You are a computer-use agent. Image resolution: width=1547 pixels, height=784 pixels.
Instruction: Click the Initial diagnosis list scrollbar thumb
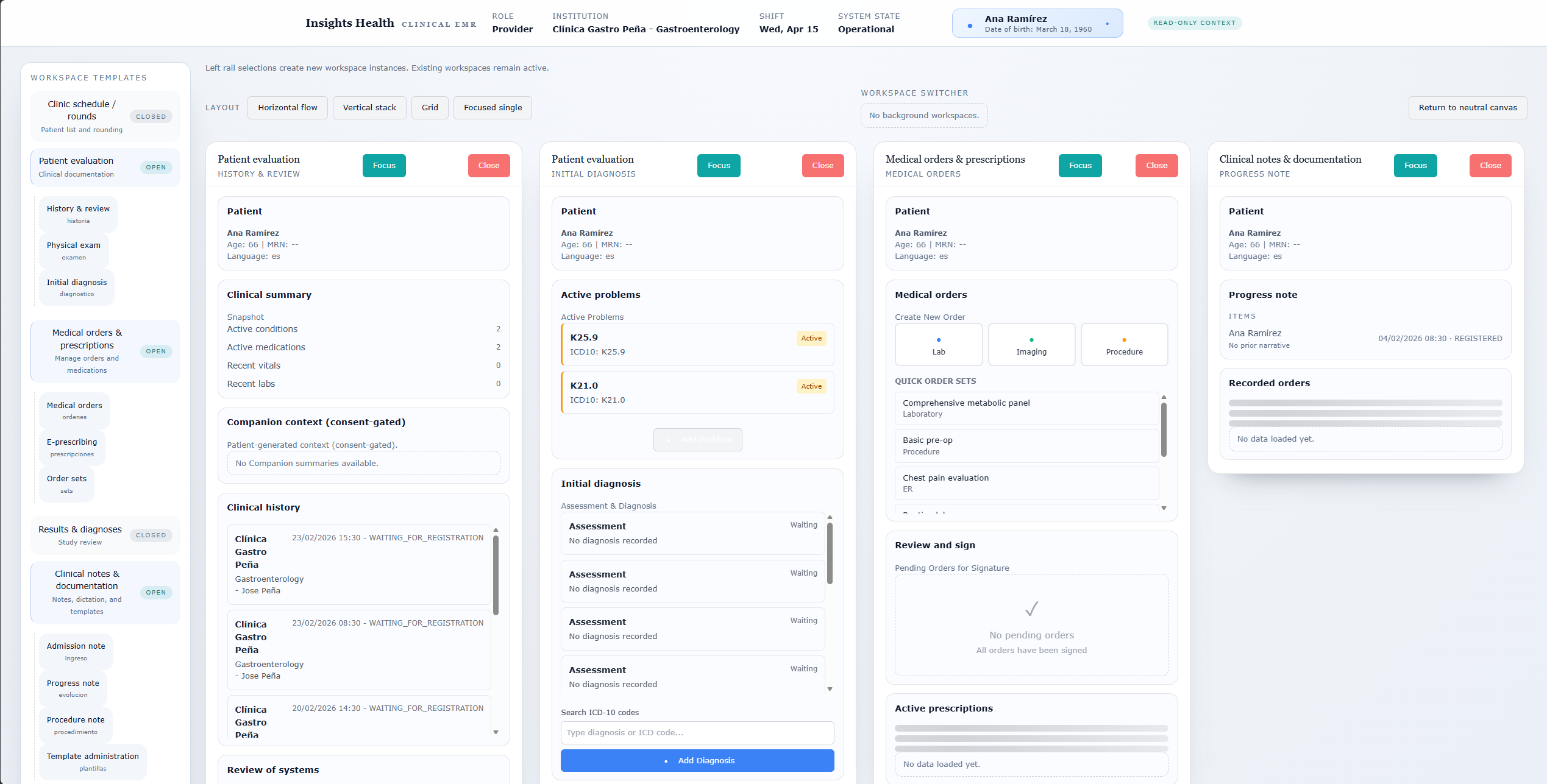pyautogui.click(x=830, y=553)
